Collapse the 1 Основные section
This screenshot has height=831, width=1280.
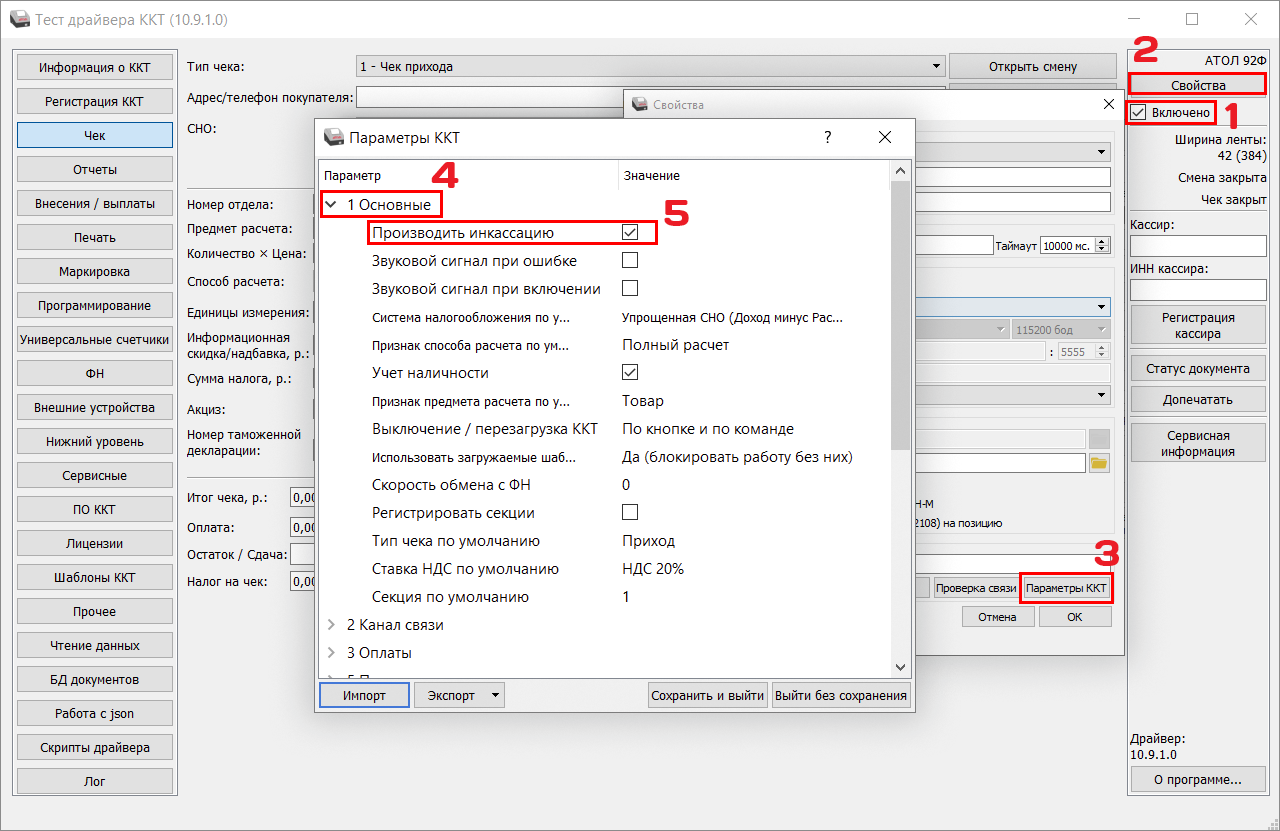click(331, 205)
